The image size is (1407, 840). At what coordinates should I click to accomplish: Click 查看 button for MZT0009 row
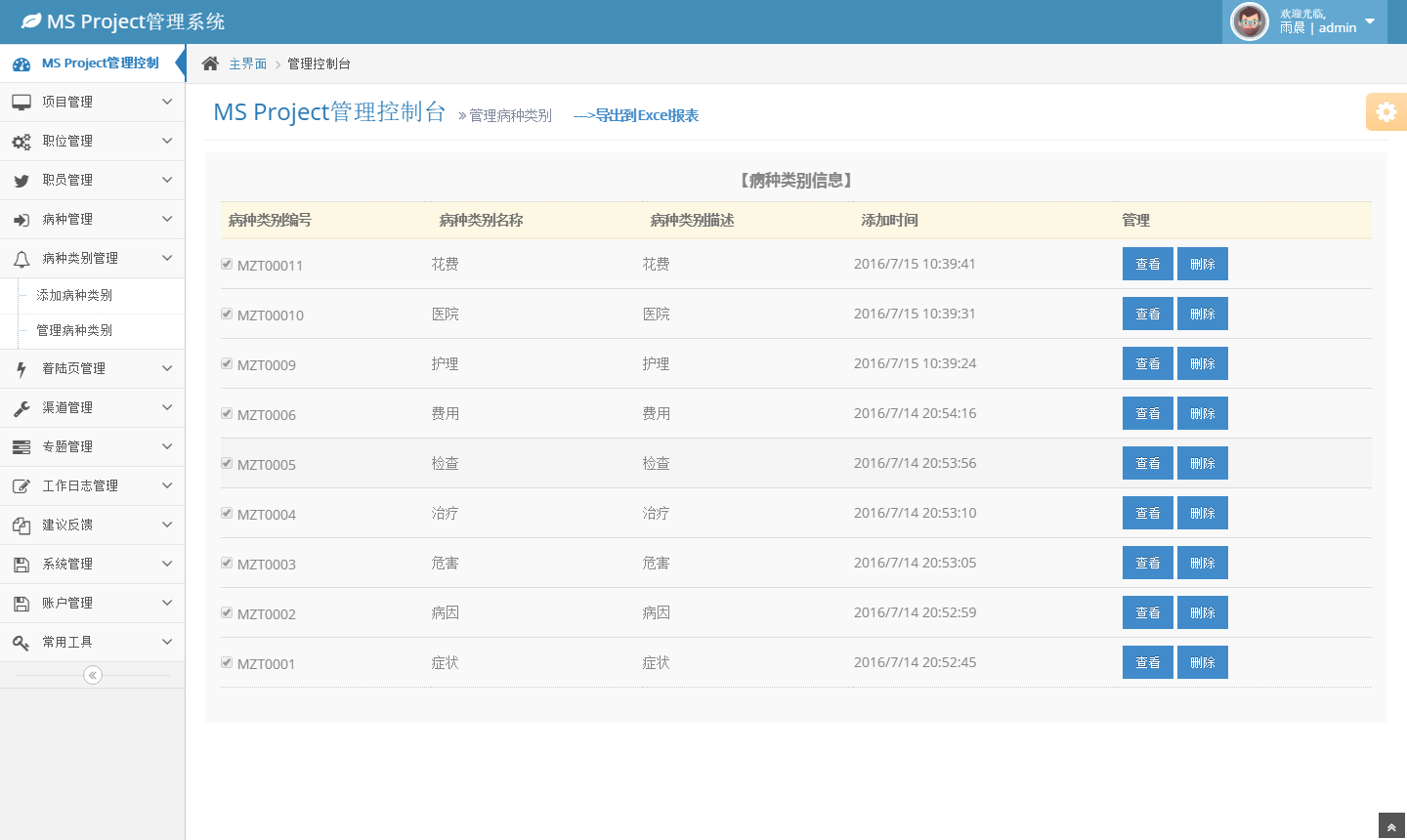1147,363
